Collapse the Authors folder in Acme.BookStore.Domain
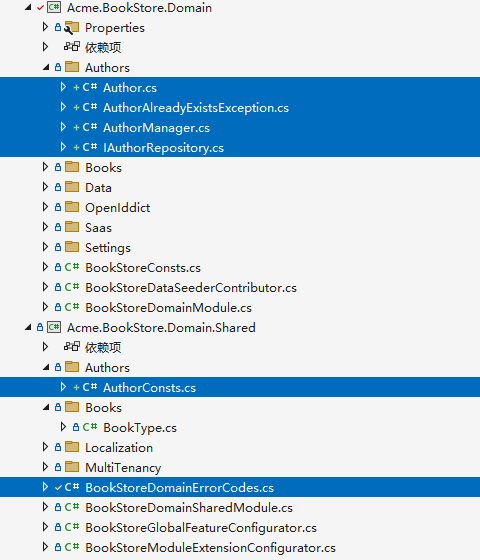Image resolution: width=480 pixels, height=560 pixels. 46,68
